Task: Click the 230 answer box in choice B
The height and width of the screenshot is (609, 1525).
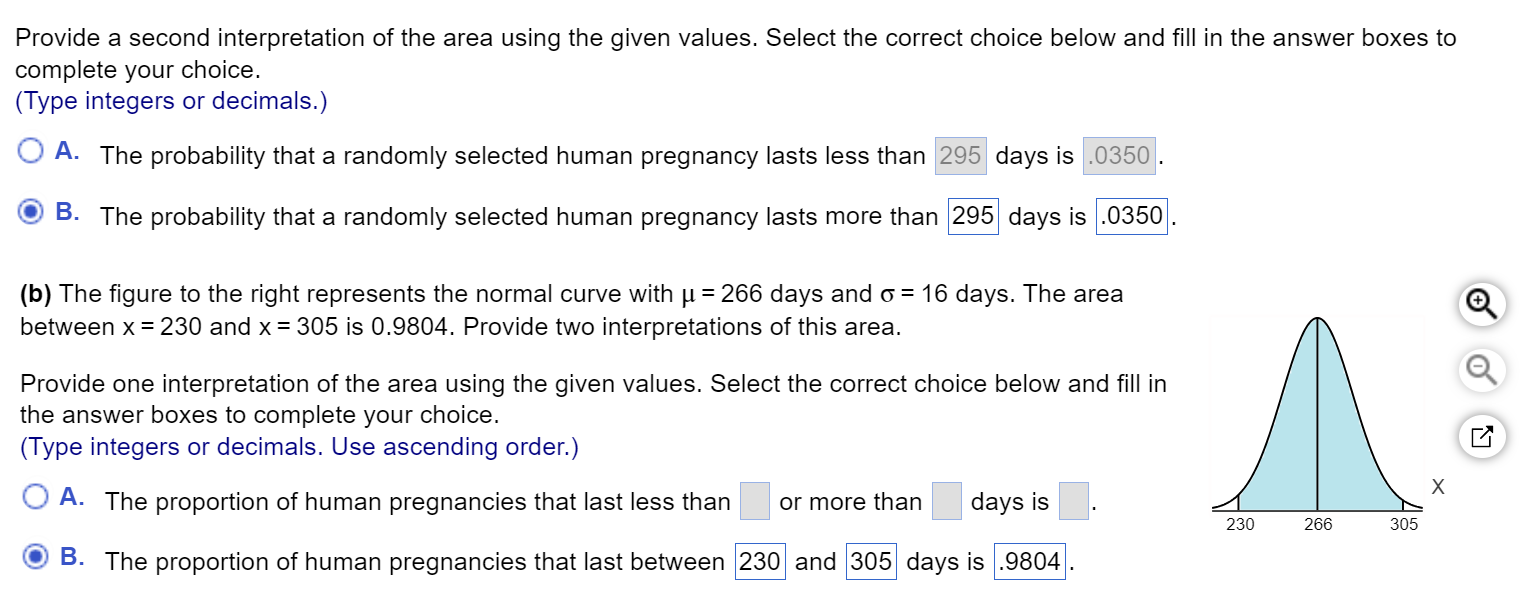Action: click(x=761, y=562)
